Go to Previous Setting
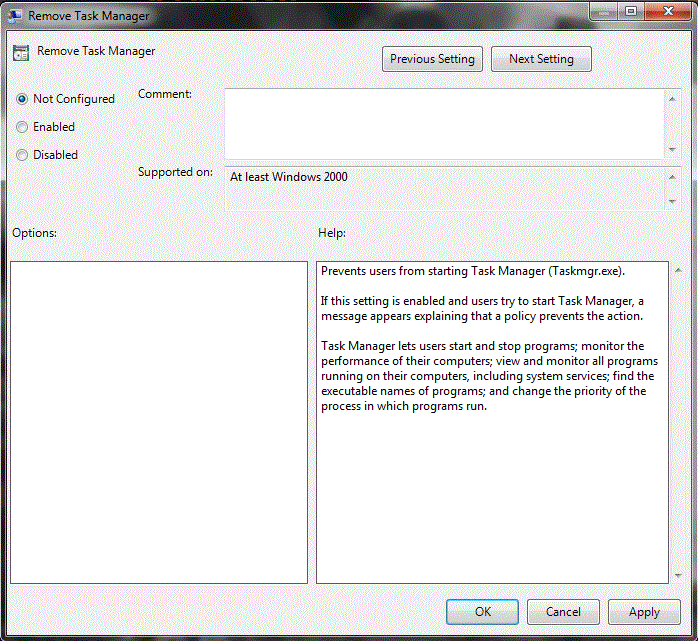This screenshot has width=698, height=641. [432, 59]
